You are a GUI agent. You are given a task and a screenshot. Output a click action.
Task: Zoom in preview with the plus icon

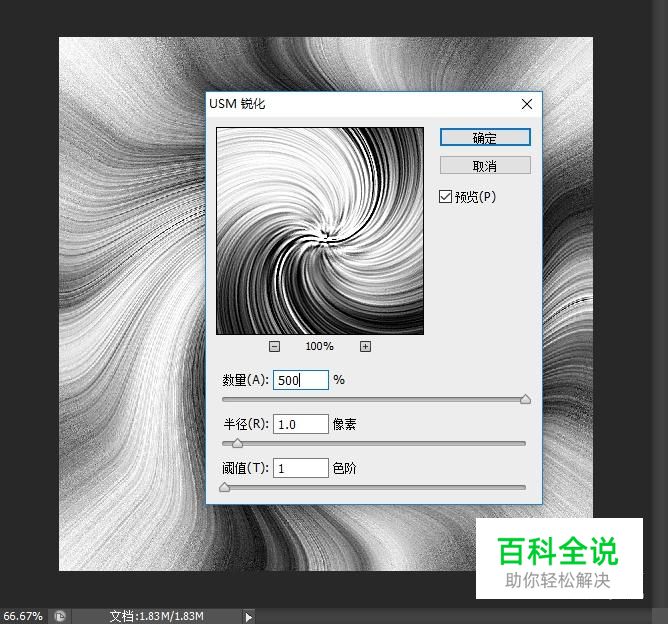(x=365, y=346)
